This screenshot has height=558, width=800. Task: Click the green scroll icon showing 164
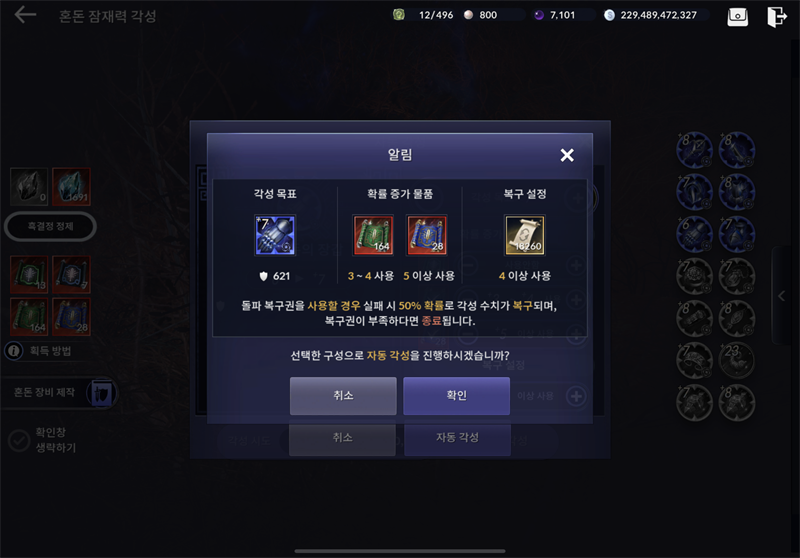[x=373, y=235]
